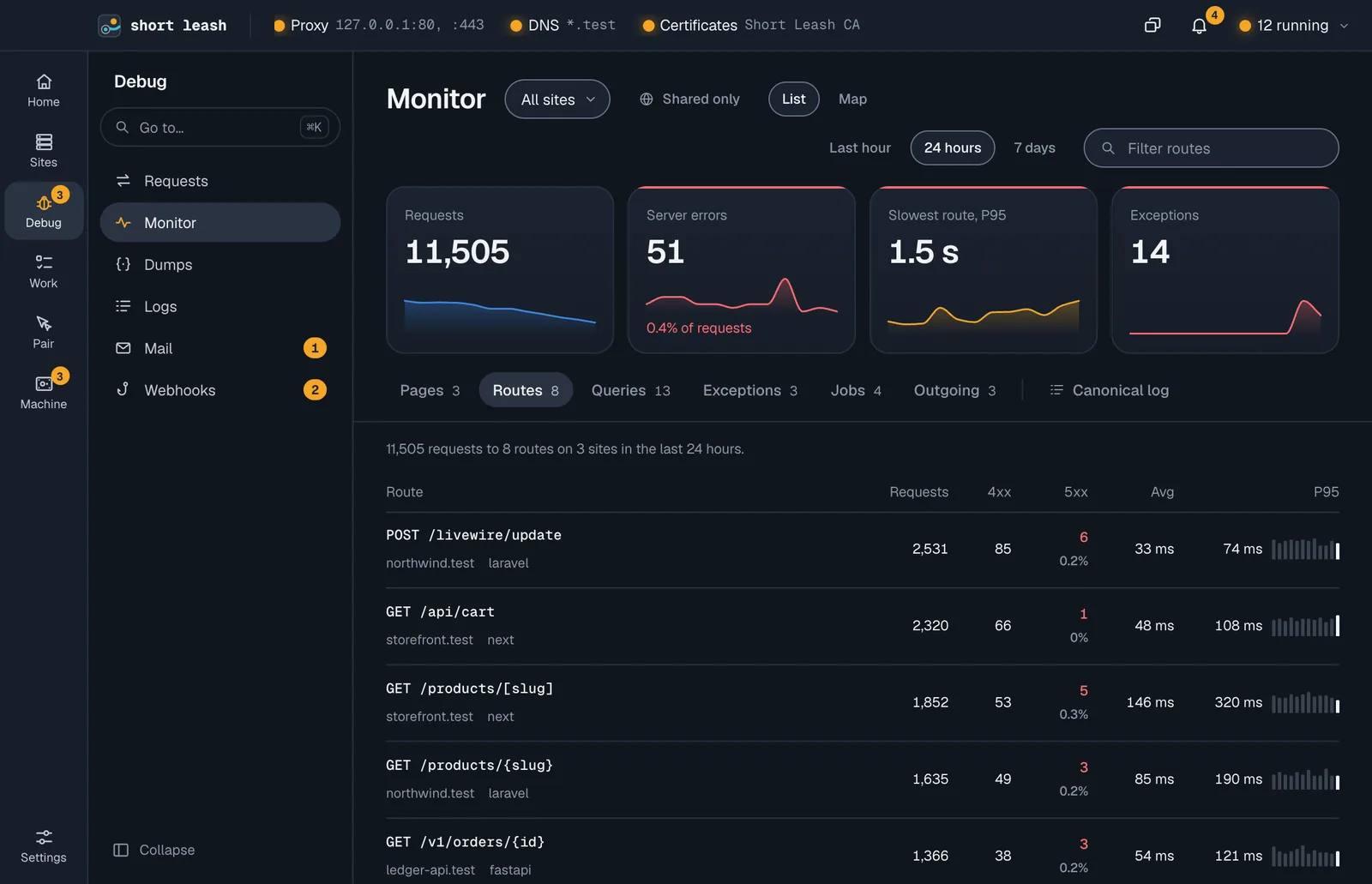The width and height of the screenshot is (1372, 884).
Task: Open the Debug bug icon
Action: point(44,202)
